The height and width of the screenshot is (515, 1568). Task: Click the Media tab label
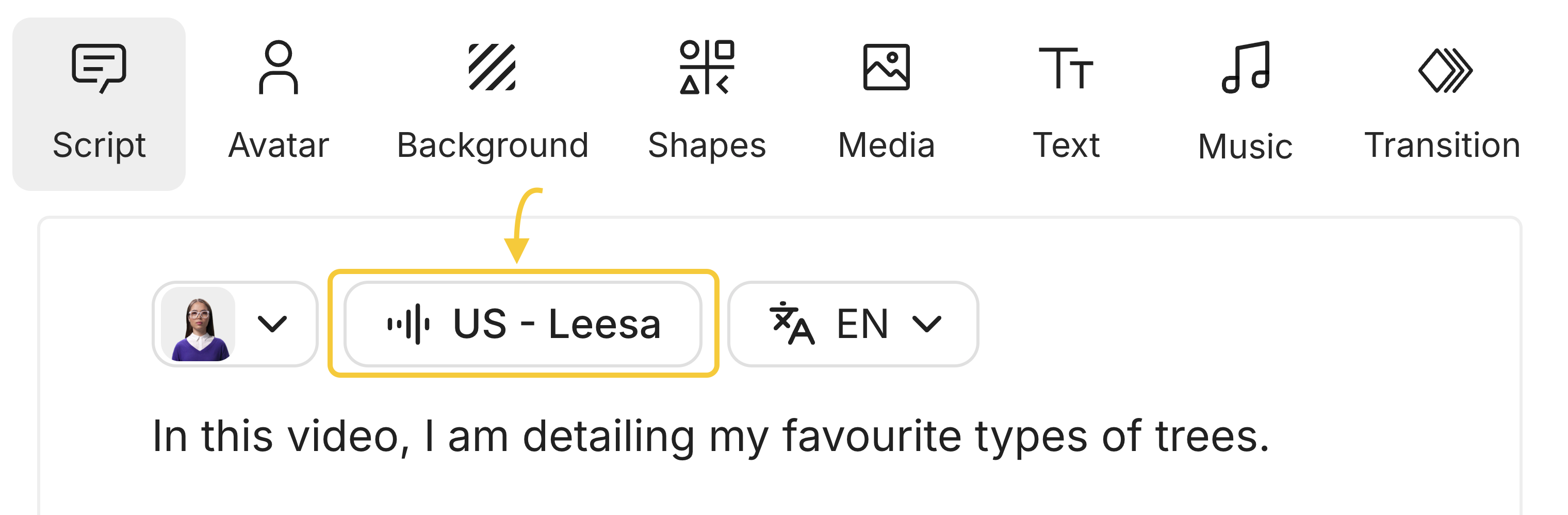click(x=886, y=145)
